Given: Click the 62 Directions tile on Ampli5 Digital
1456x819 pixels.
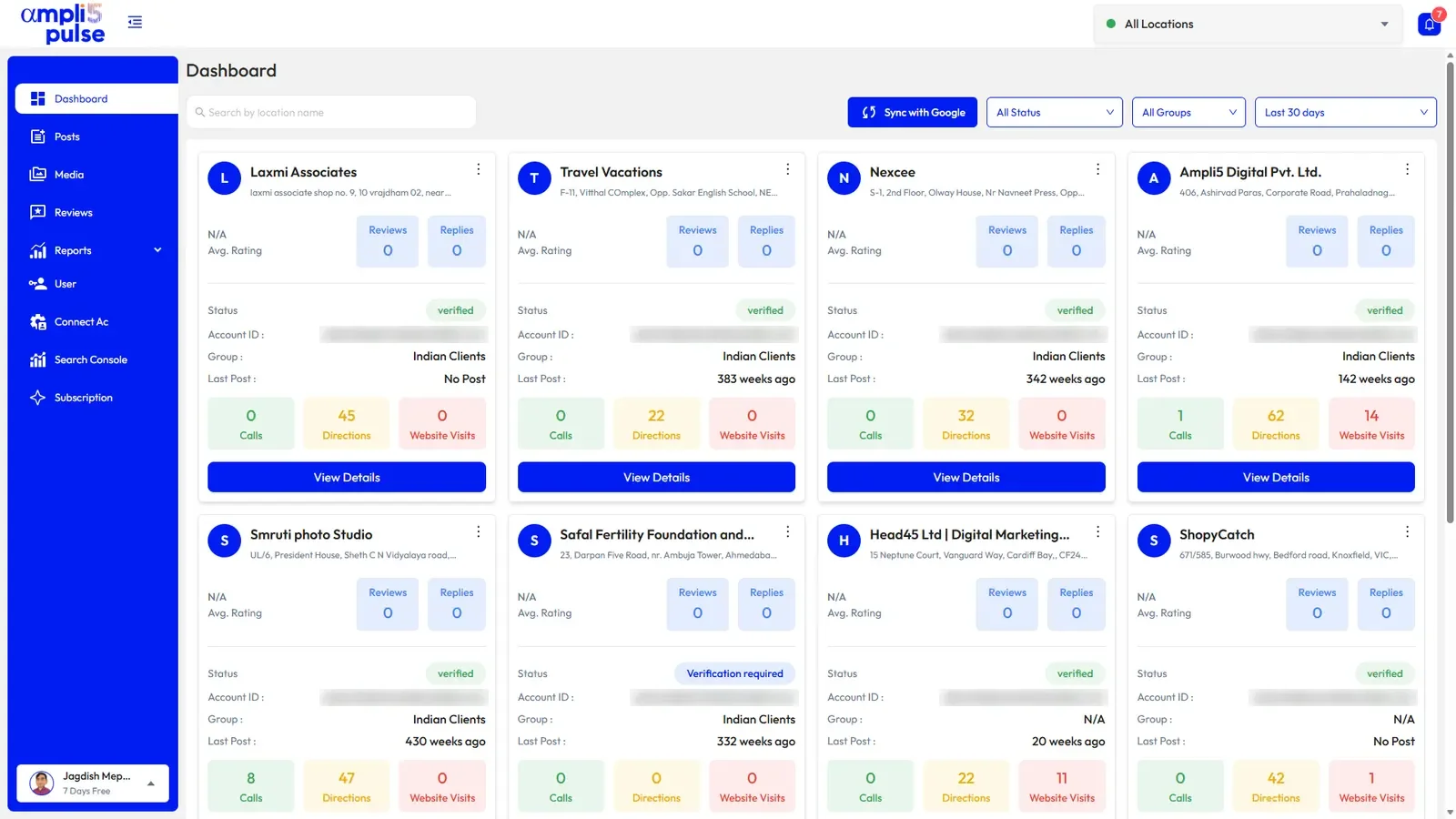Looking at the screenshot, I should 1276,424.
